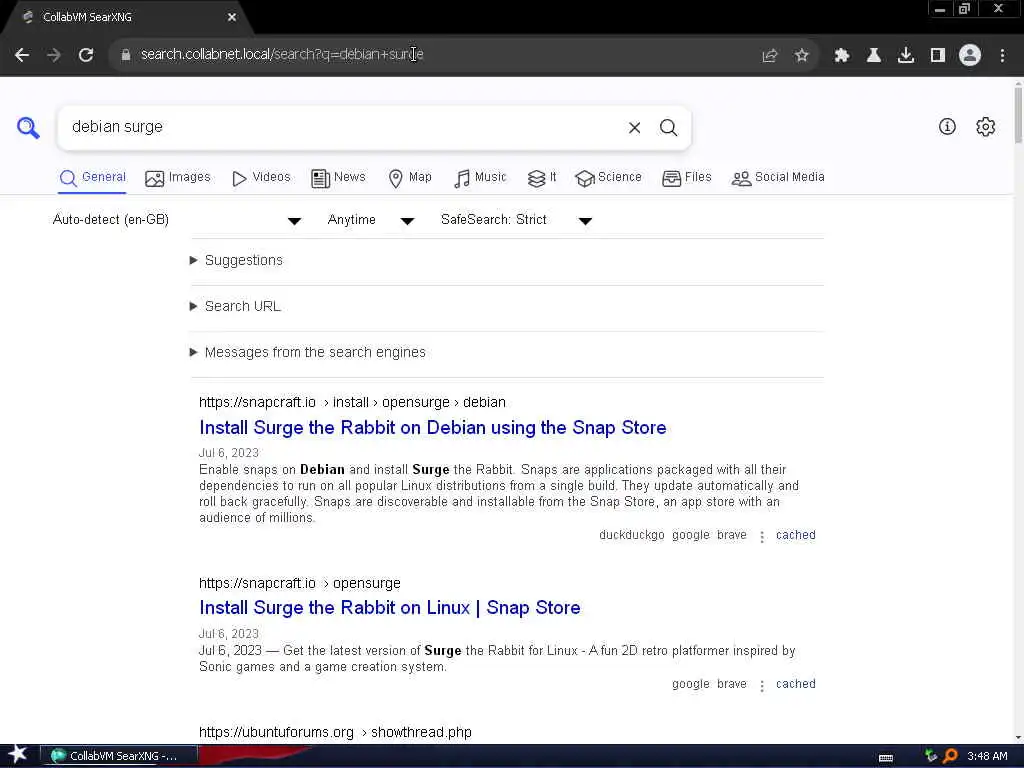Open the SafeSearch: Strict dropdown
1024x768 pixels.
(x=517, y=220)
